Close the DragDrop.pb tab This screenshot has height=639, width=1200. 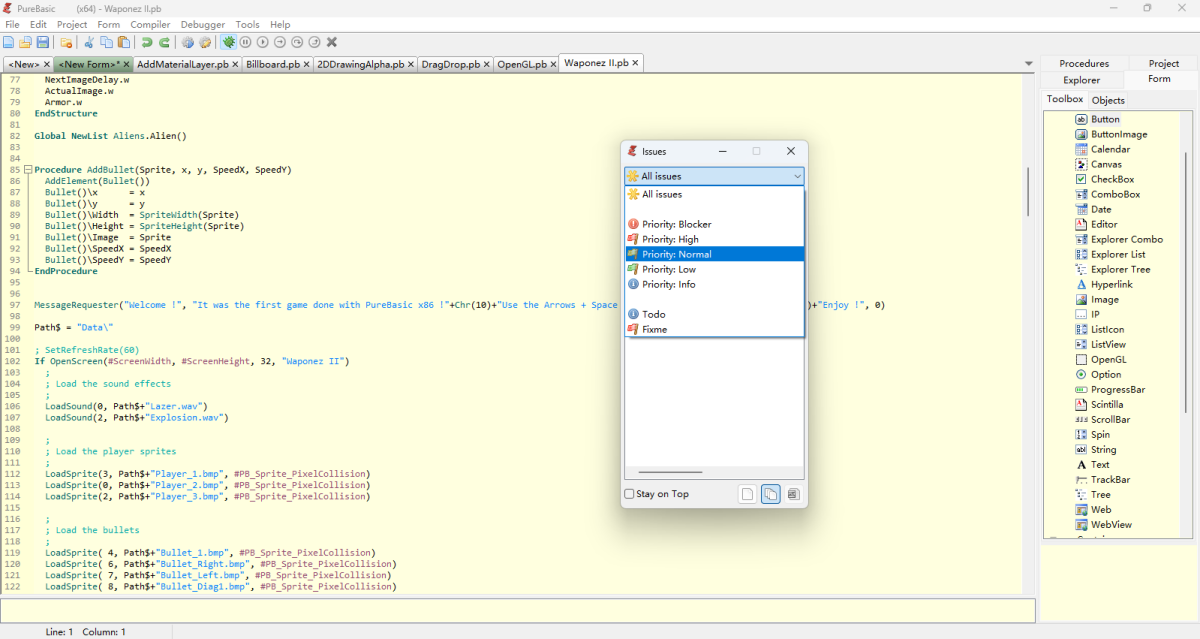click(x=487, y=64)
